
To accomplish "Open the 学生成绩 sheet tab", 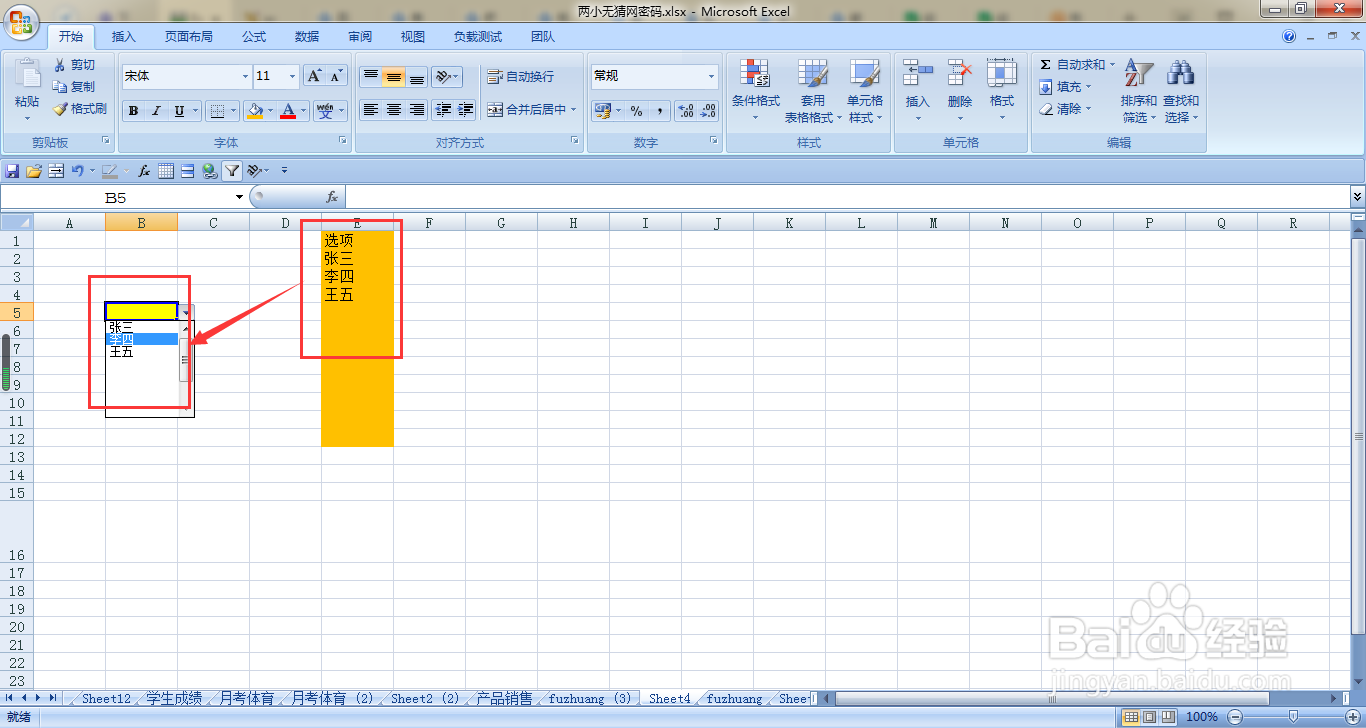I will click(x=174, y=699).
